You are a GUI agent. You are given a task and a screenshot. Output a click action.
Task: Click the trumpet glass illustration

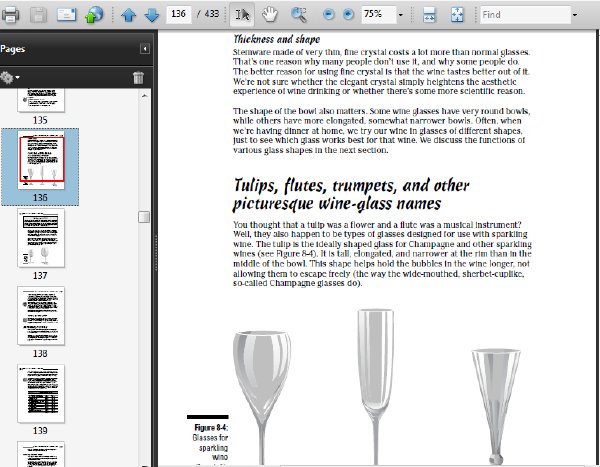coord(496,406)
